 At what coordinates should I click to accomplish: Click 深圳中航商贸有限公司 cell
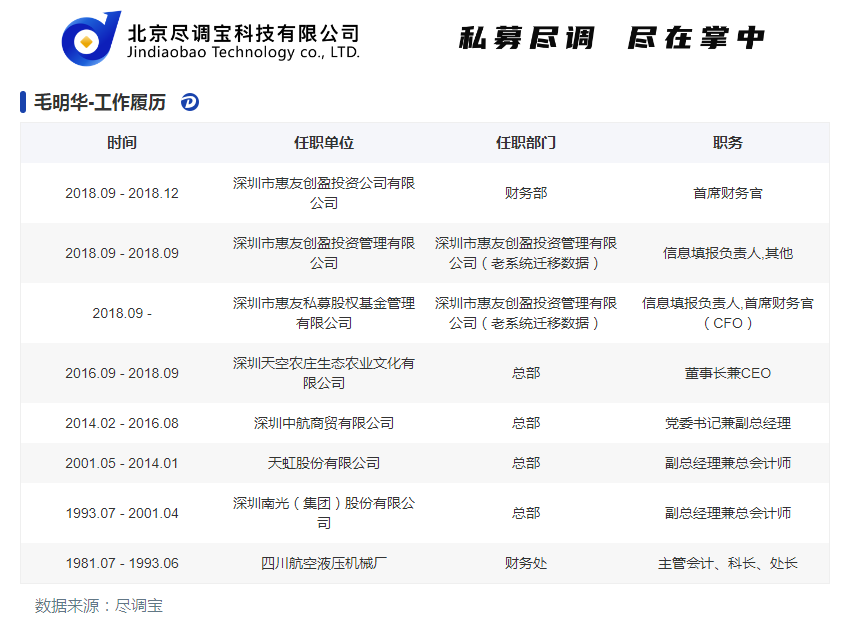(324, 423)
